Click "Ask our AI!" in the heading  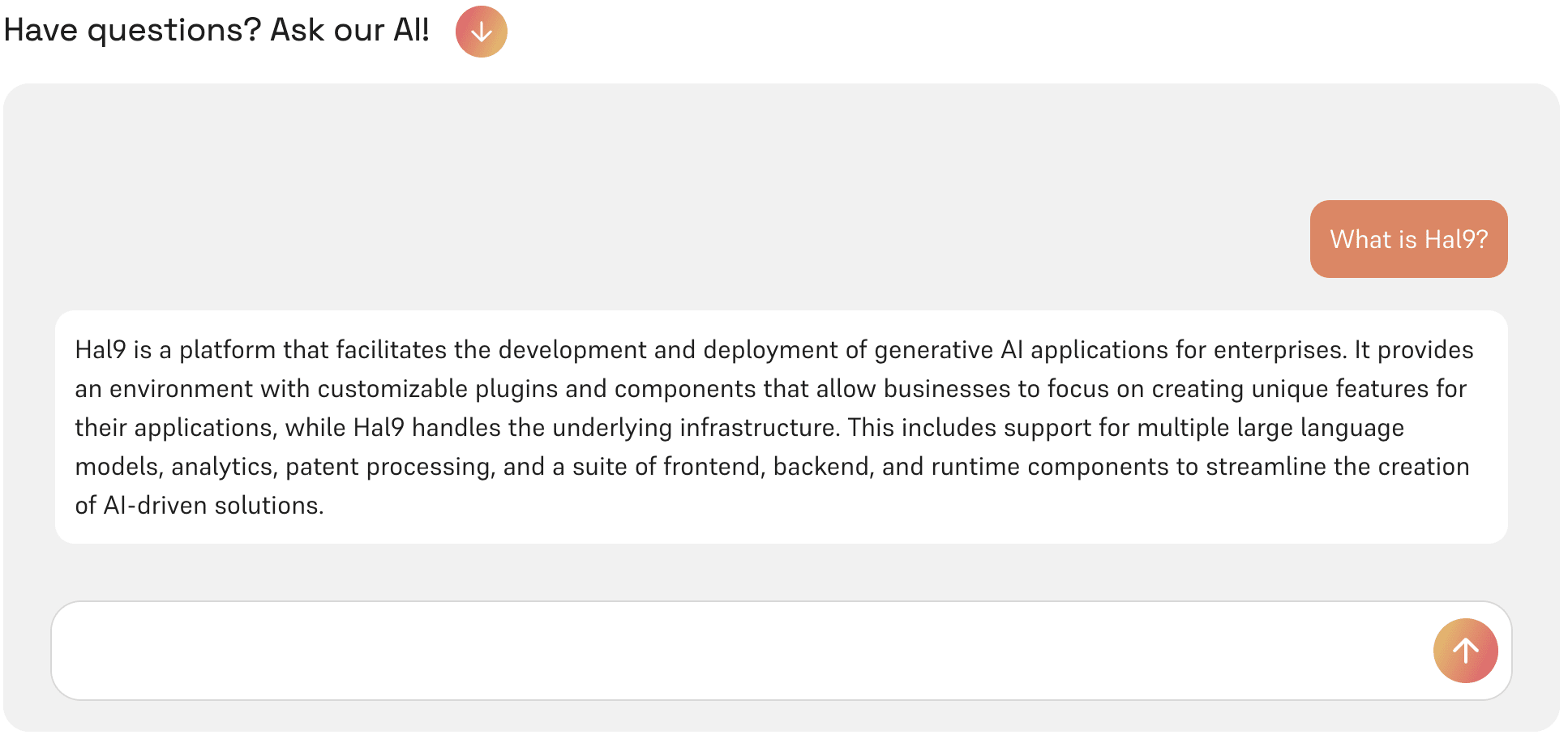pos(349,30)
